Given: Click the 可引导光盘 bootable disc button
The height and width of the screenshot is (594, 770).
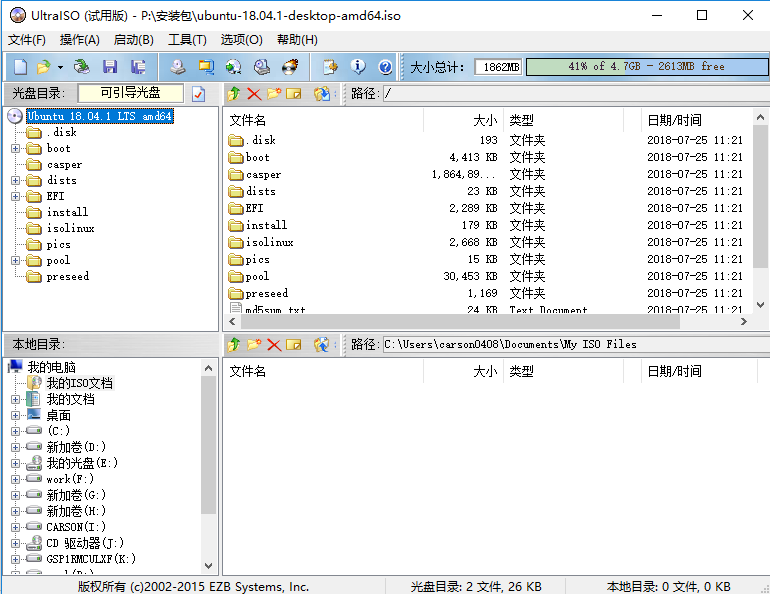Looking at the screenshot, I should point(131,93).
